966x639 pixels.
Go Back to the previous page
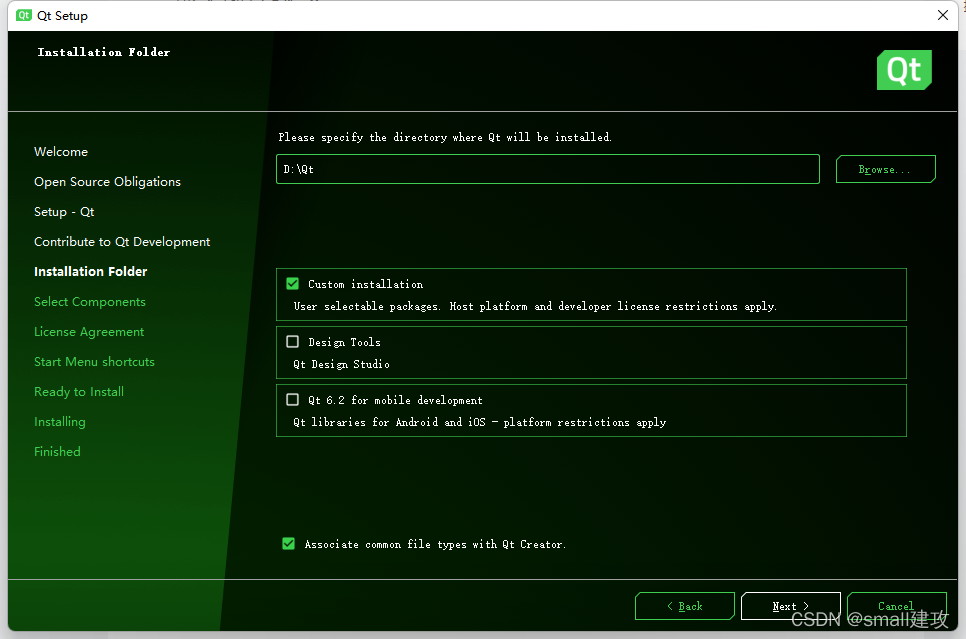(684, 606)
